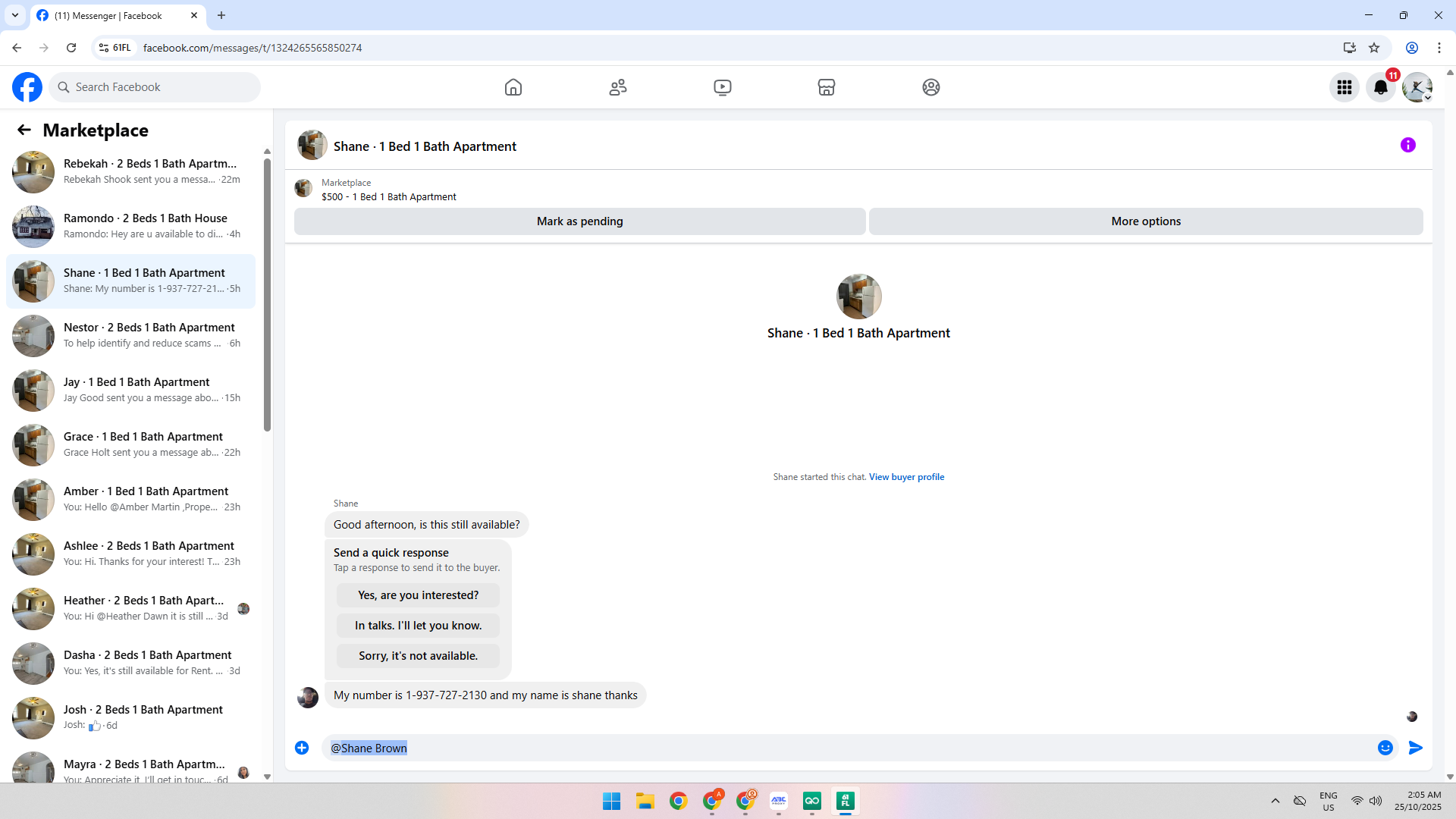Open conversation information icon
This screenshot has width=1456, height=819.
pos(1408,145)
